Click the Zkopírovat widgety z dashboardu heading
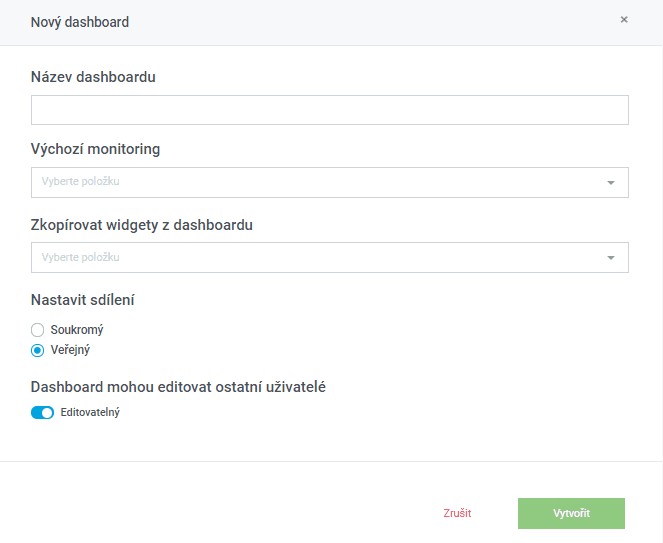 click(x=141, y=225)
